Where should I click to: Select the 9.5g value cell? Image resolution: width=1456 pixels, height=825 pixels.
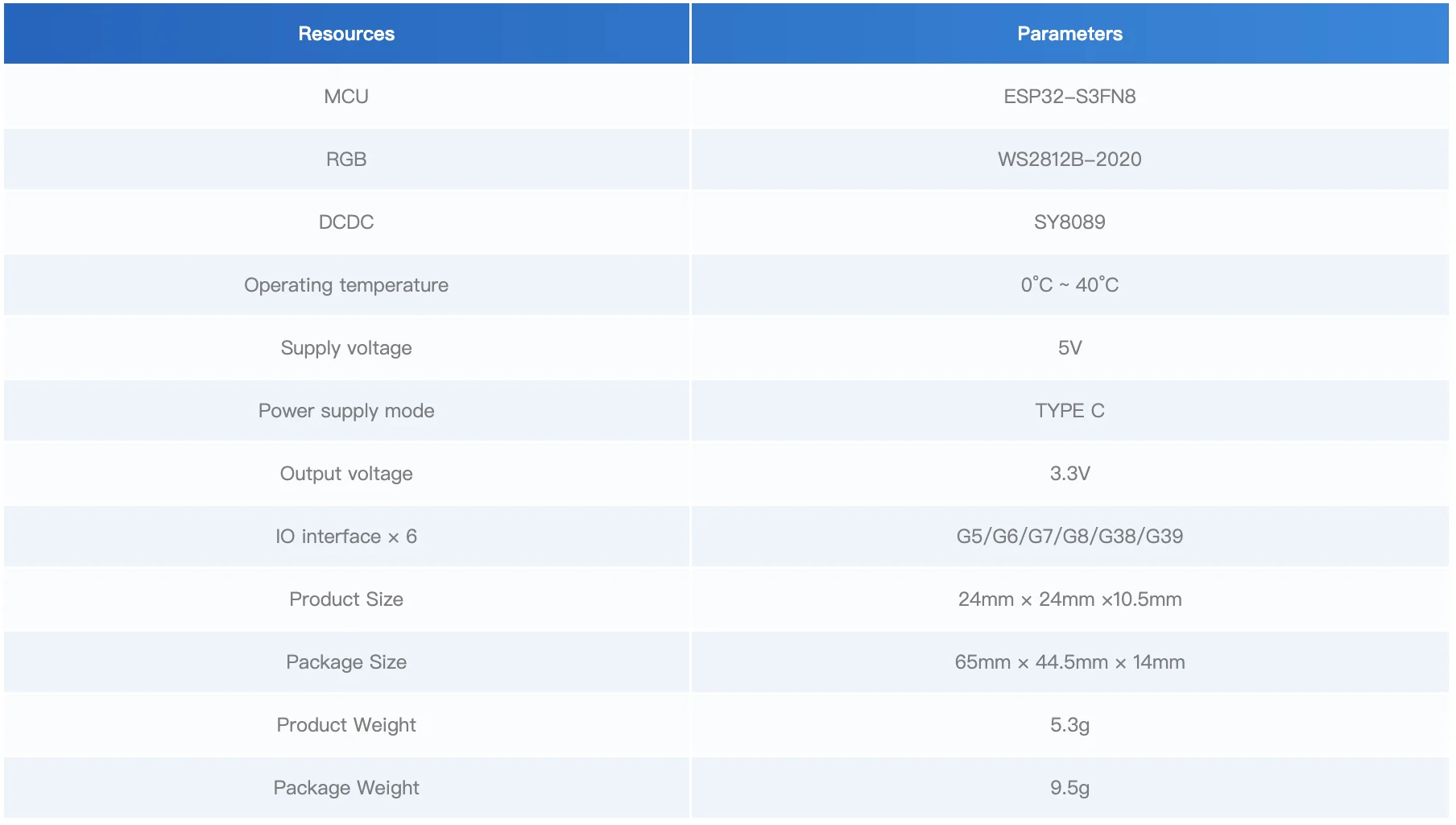pyautogui.click(x=1069, y=788)
